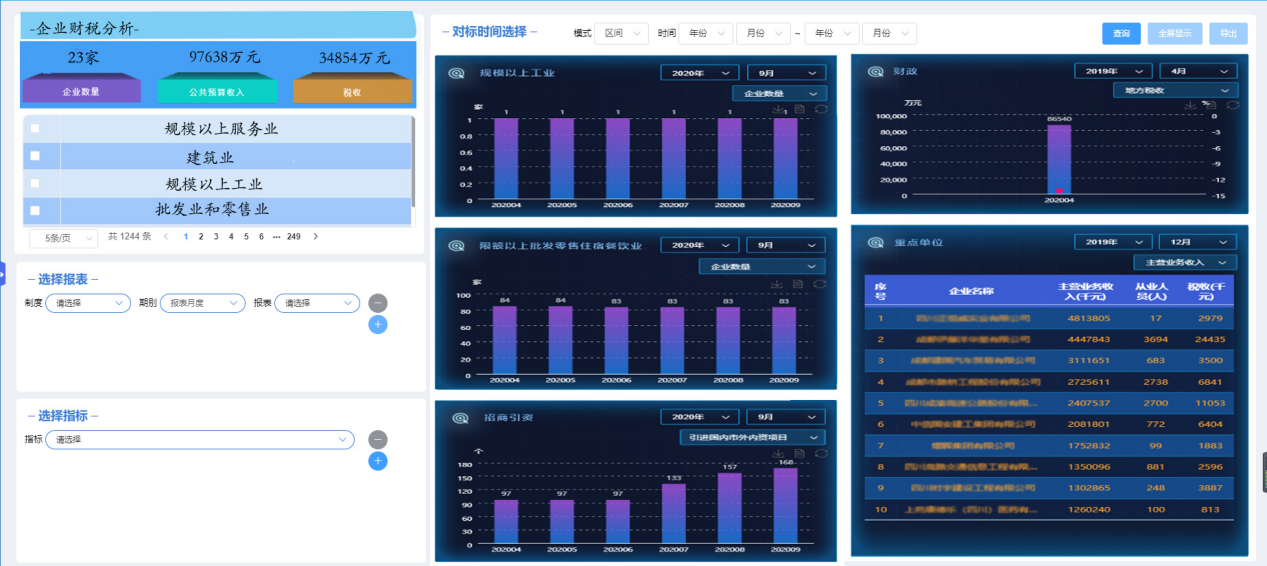This screenshot has height=566, width=1267.
Task: Click the next page arrow in pagination
Action: [316, 237]
